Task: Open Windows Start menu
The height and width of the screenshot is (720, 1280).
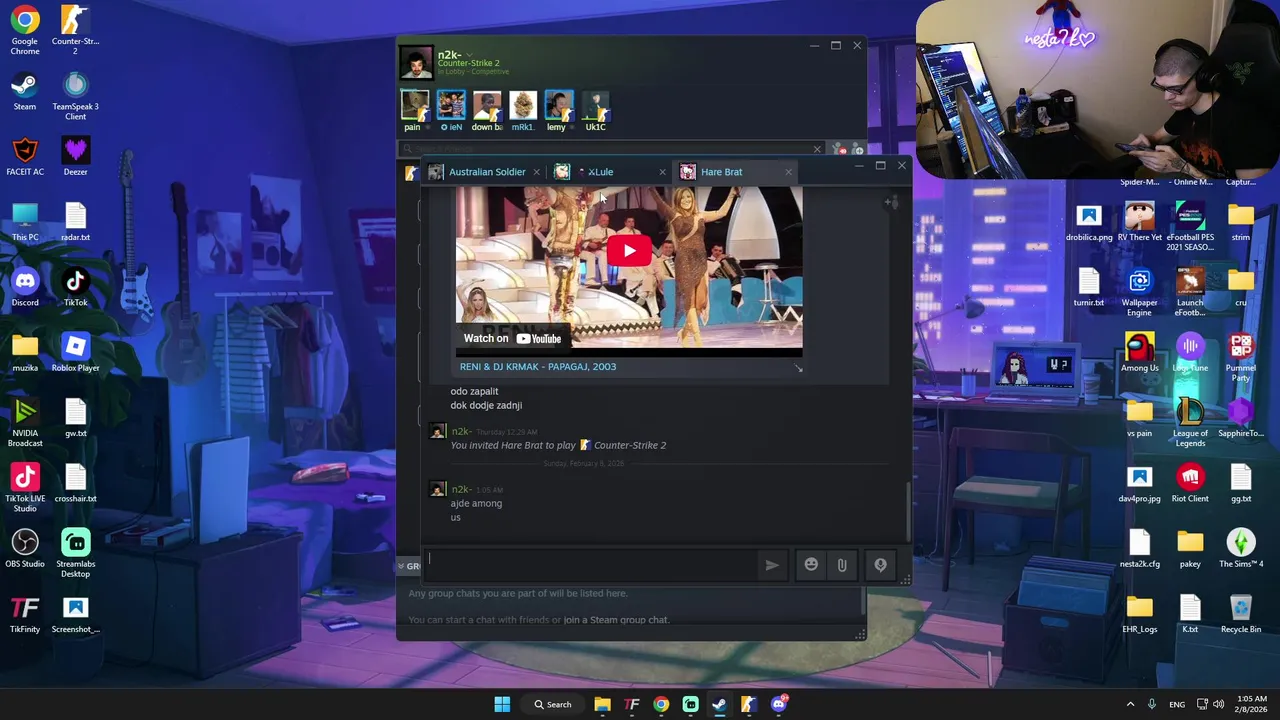Action: tap(502, 704)
